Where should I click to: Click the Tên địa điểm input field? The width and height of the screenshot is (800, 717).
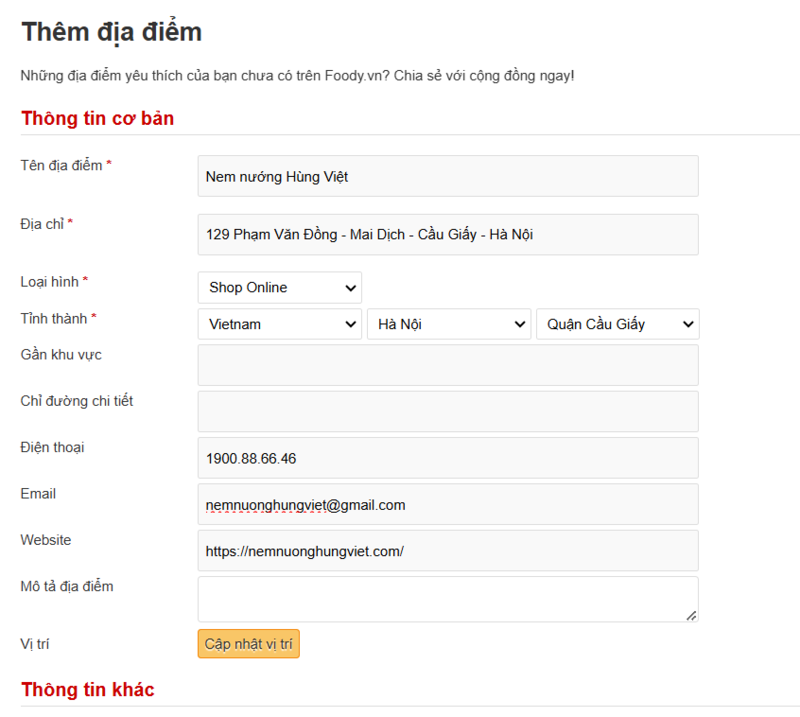coord(447,176)
